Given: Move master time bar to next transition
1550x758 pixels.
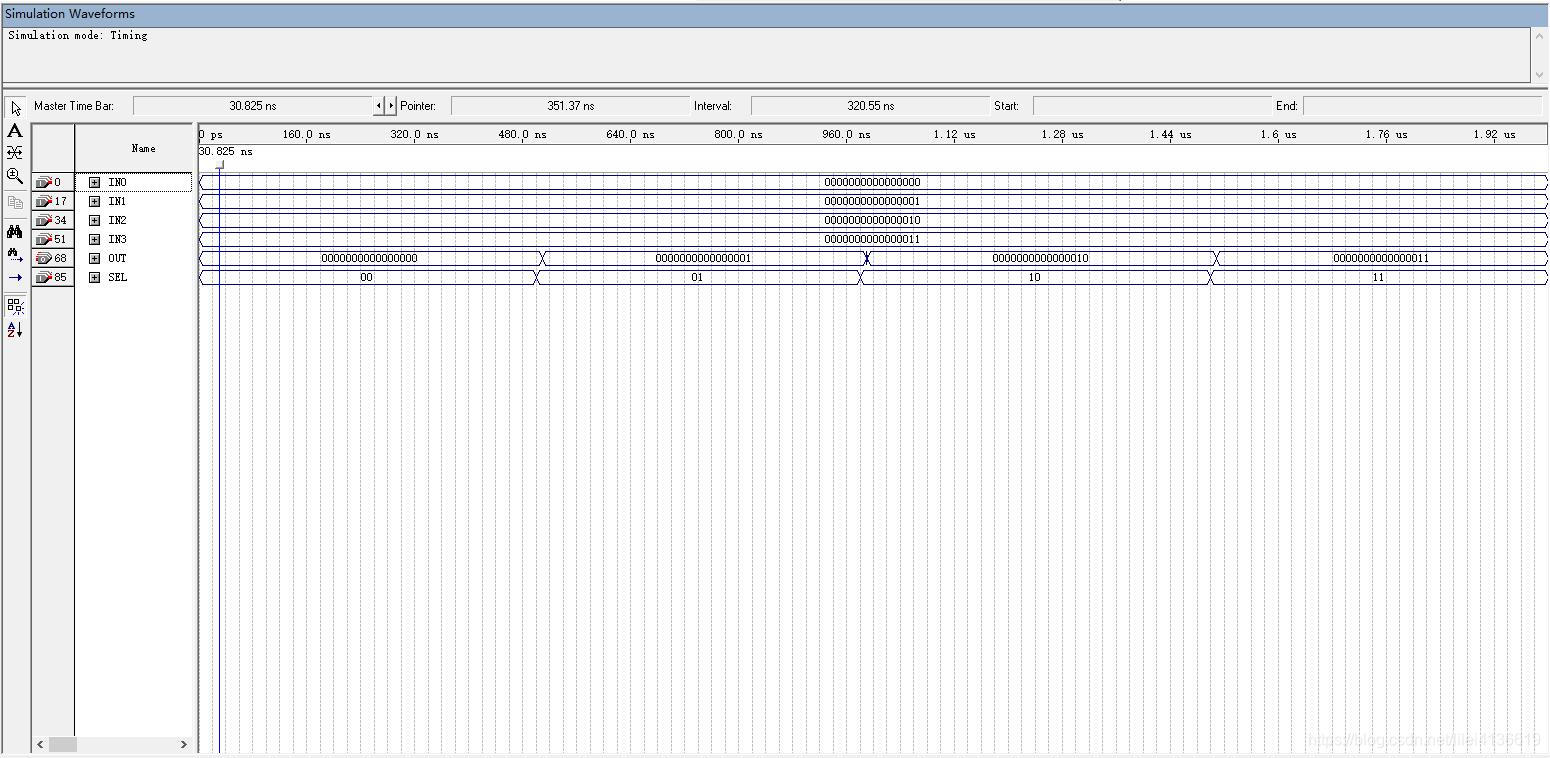Looking at the screenshot, I should click(x=391, y=106).
